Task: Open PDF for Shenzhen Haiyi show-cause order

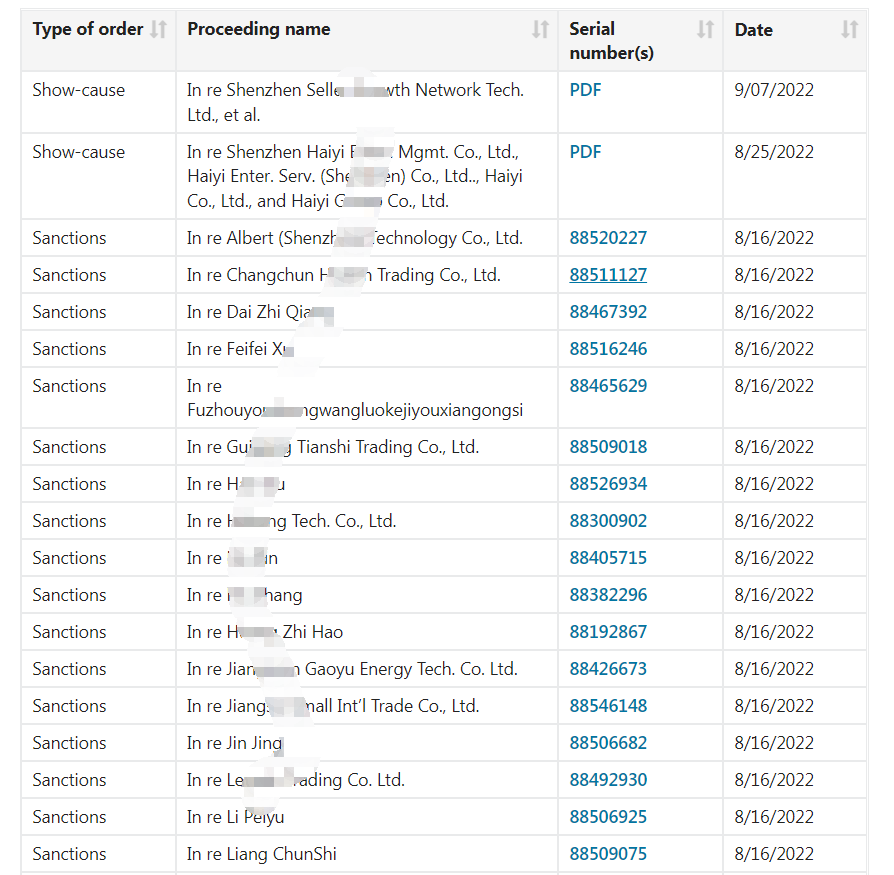Action: pos(585,152)
